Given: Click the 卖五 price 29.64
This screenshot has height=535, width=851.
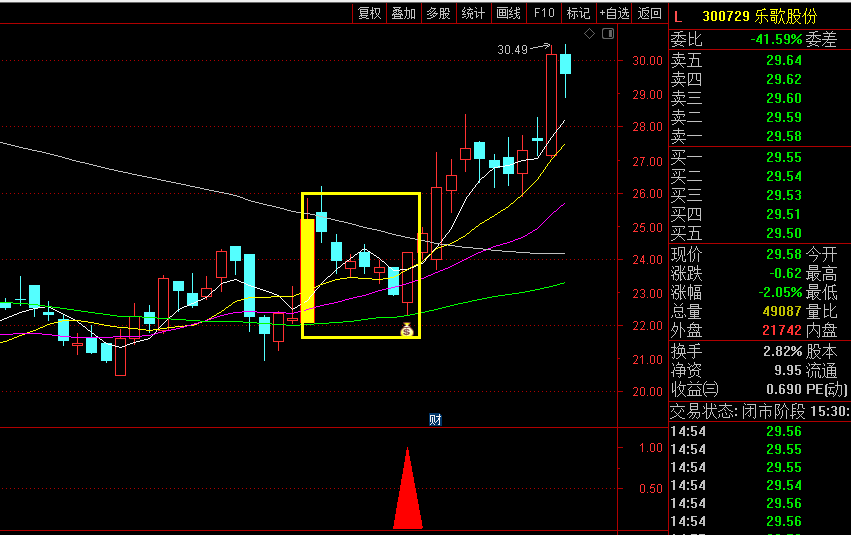Looking at the screenshot, I should point(784,60).
